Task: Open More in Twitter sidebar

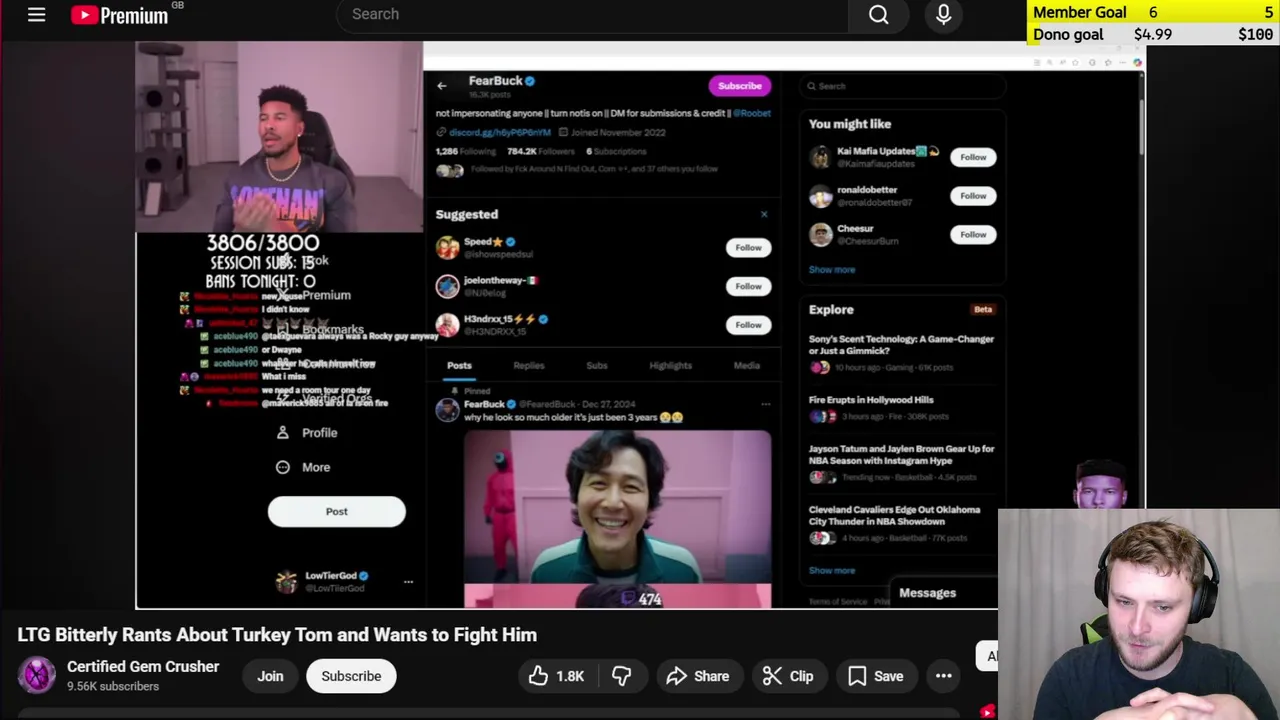Action: [304, 467]
